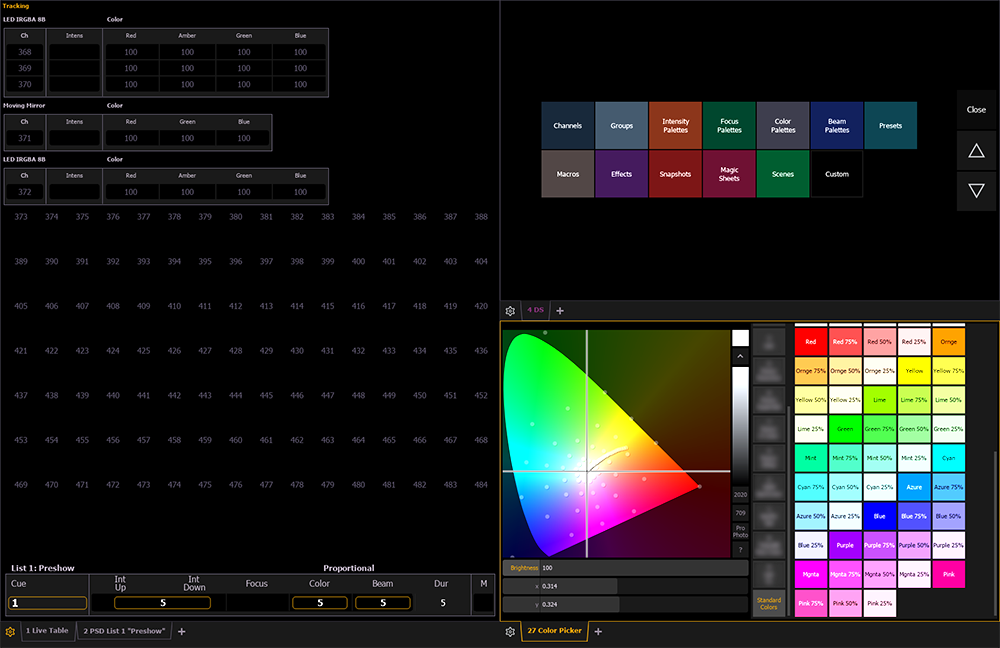
Task: Click the gear icon beside 4 DS tab
Action: [510, 311]
